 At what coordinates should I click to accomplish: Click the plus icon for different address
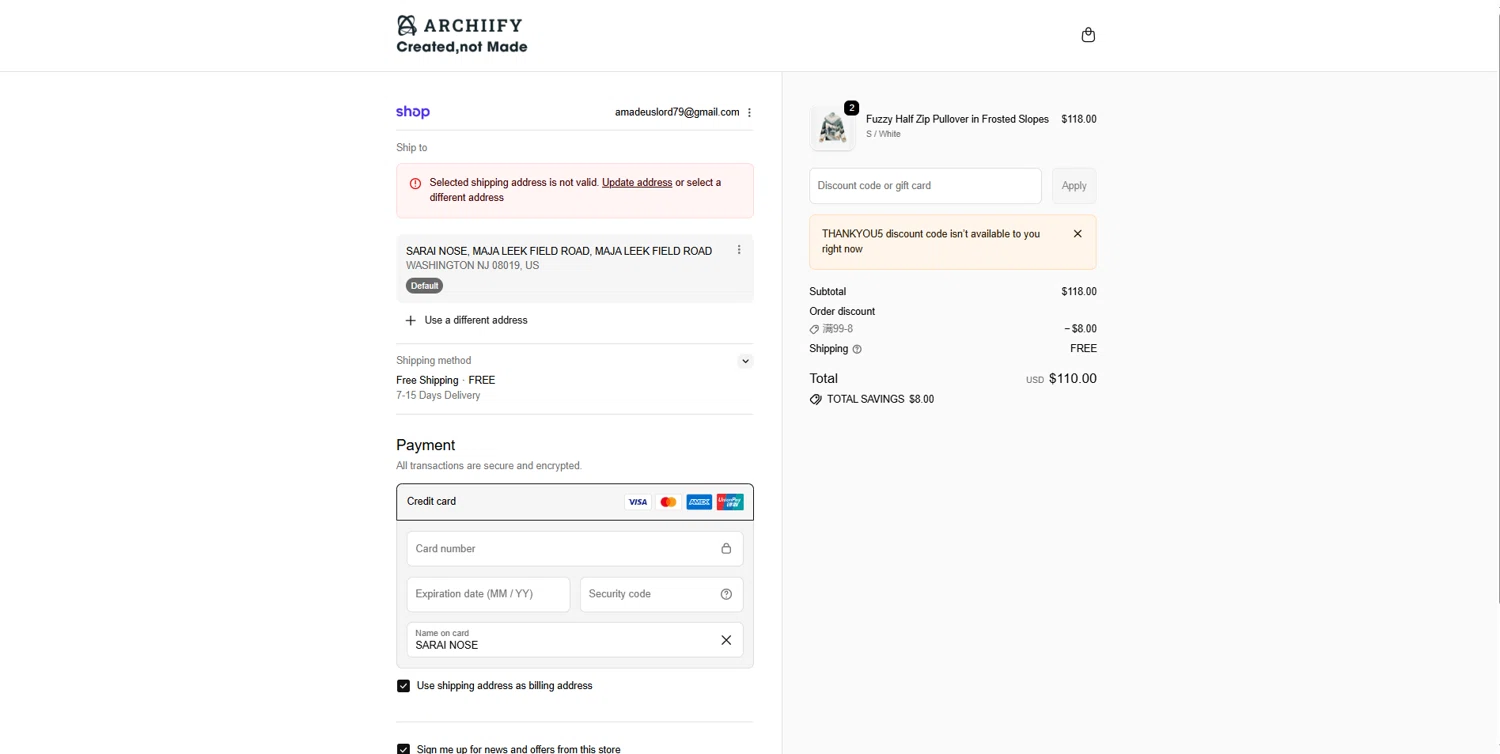[x=410, y=320]
